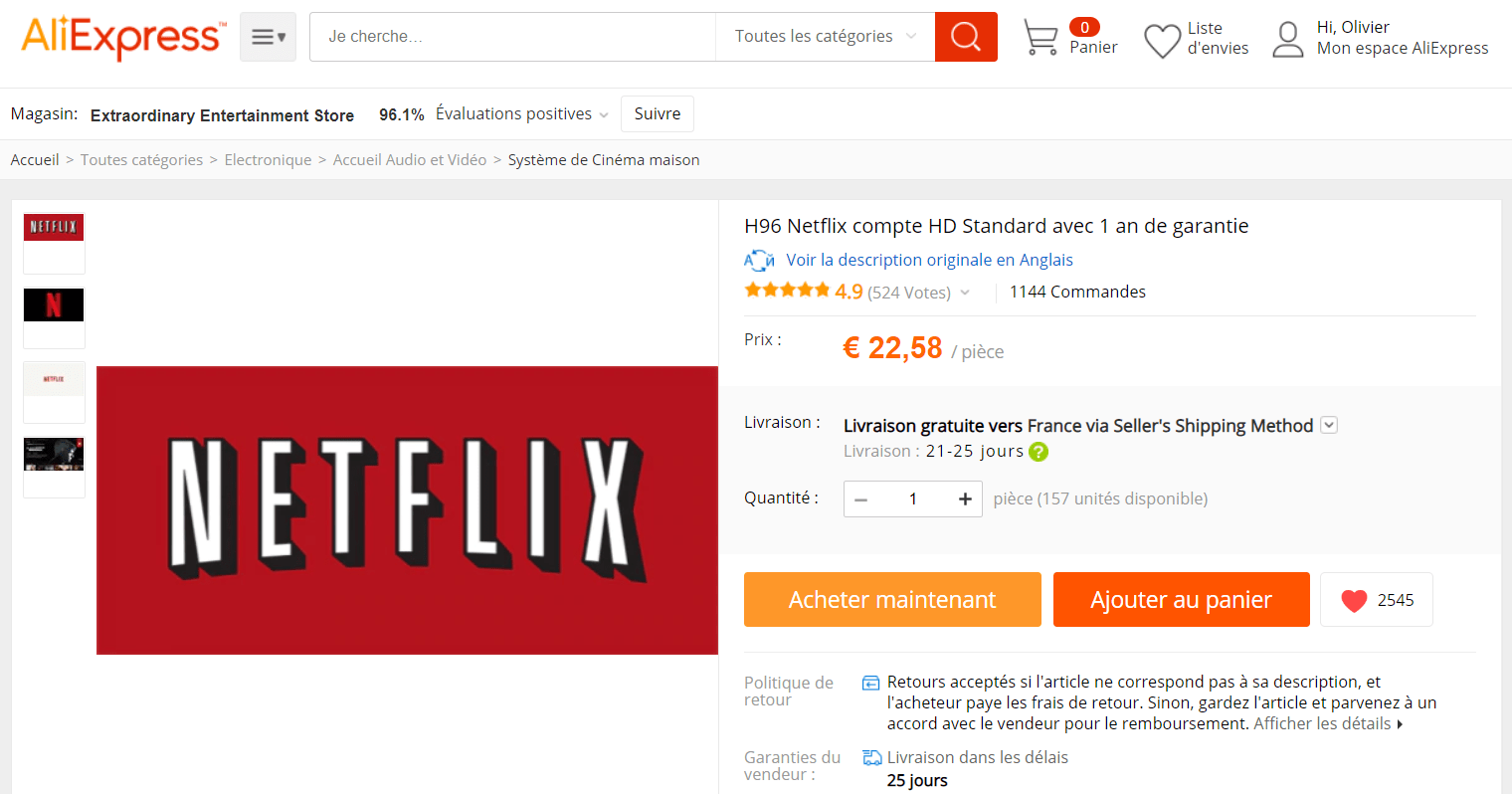Expand 'Évaluations positives' chevron

click(x=604, y=115)
